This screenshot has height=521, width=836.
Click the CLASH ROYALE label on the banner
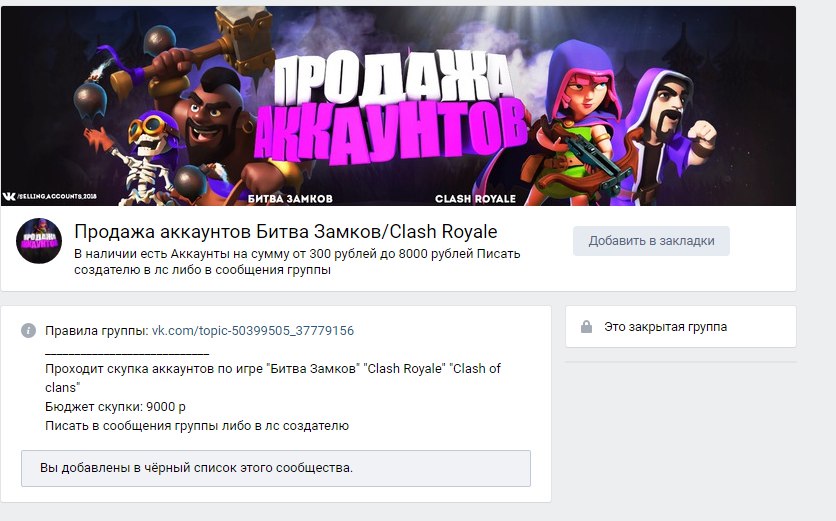point(475,199)
